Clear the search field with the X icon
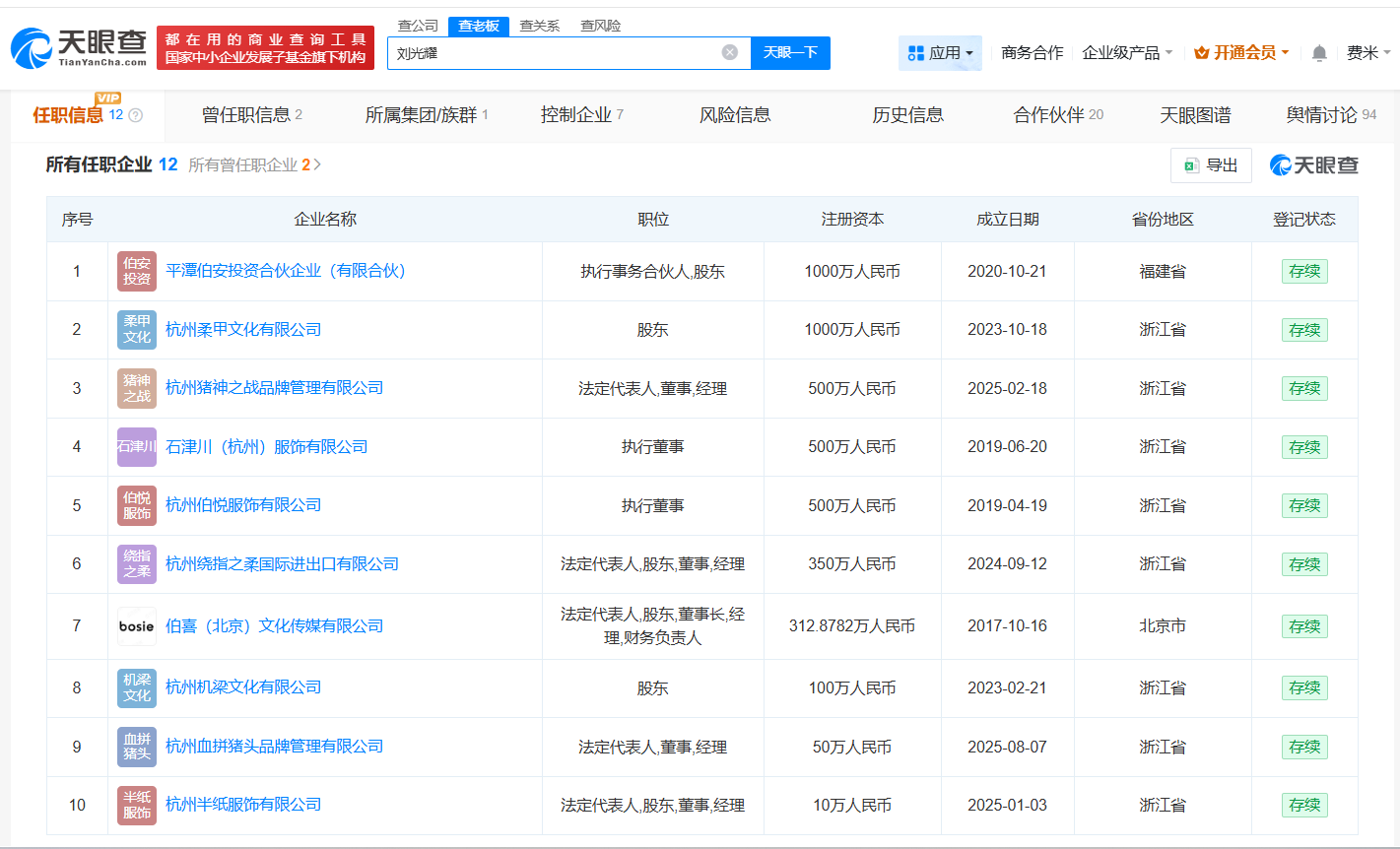The width and height of the screenshot is (1400, 849). (x=729, y=53)
